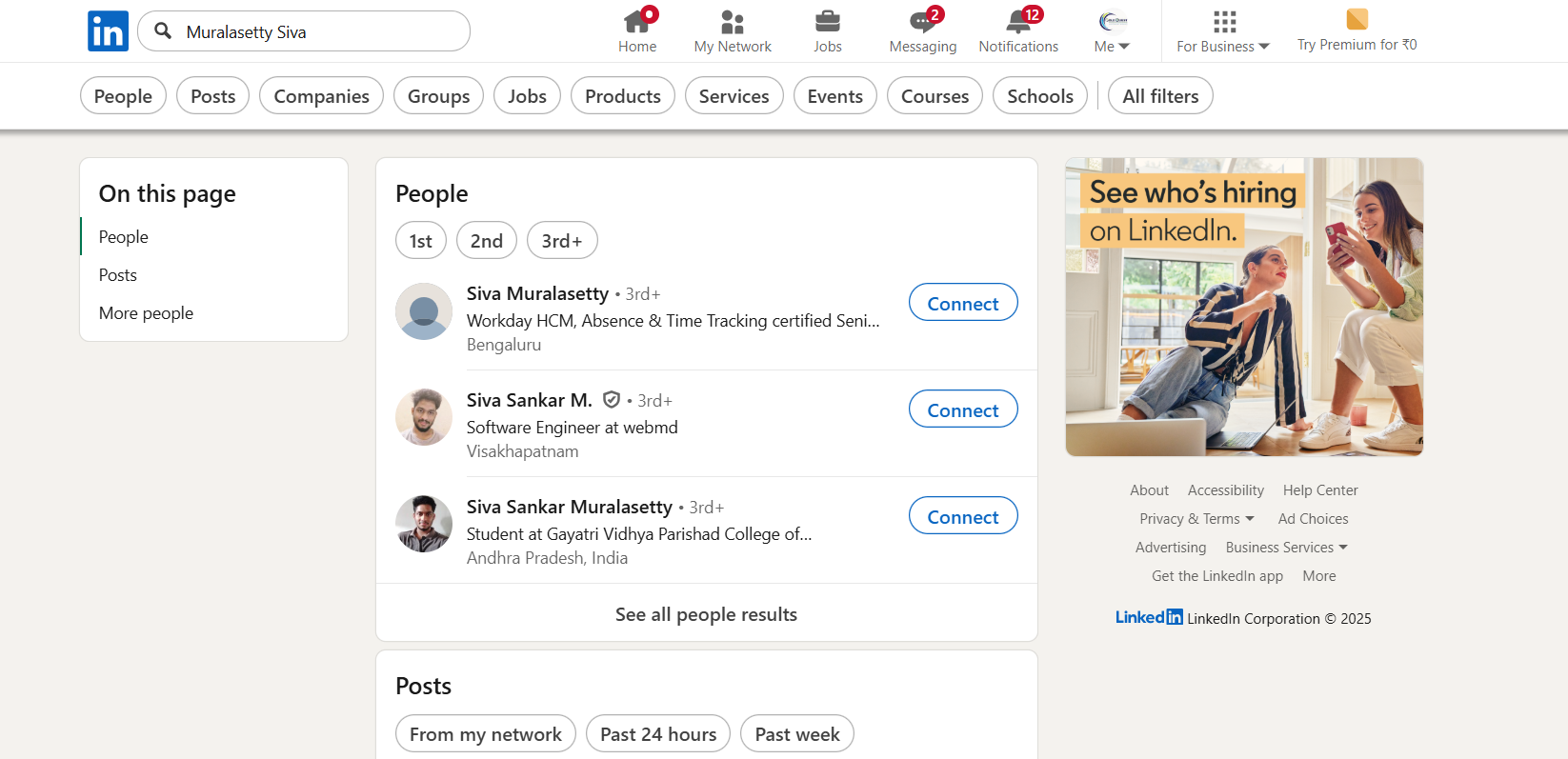The width and height of the screenshot is (1568, 759).
Task: Select the Companies filter tab
Action: pyautogui.click(x=321, y=96)
